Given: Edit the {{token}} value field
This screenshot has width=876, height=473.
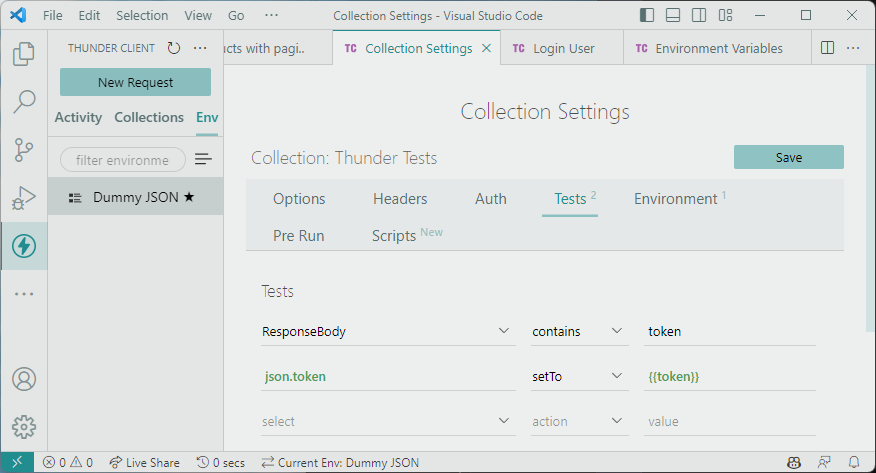Looking at the screenshot, I should pos(730,377).
